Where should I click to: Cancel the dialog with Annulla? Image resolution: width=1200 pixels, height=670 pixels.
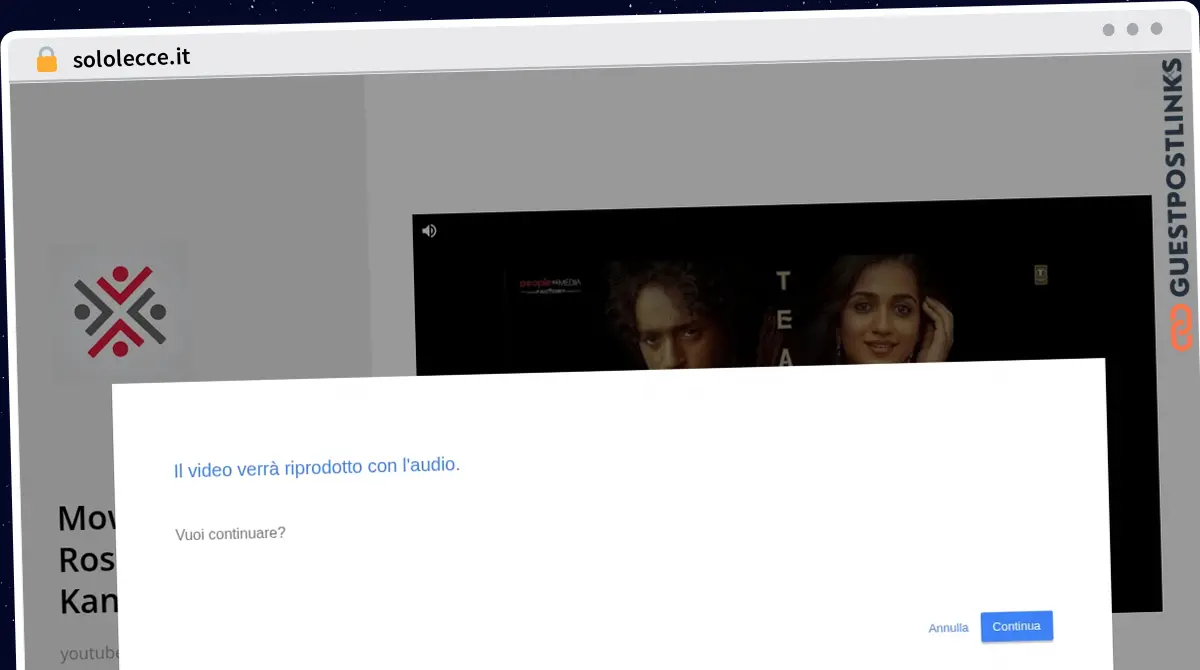(x=948, y=628)
